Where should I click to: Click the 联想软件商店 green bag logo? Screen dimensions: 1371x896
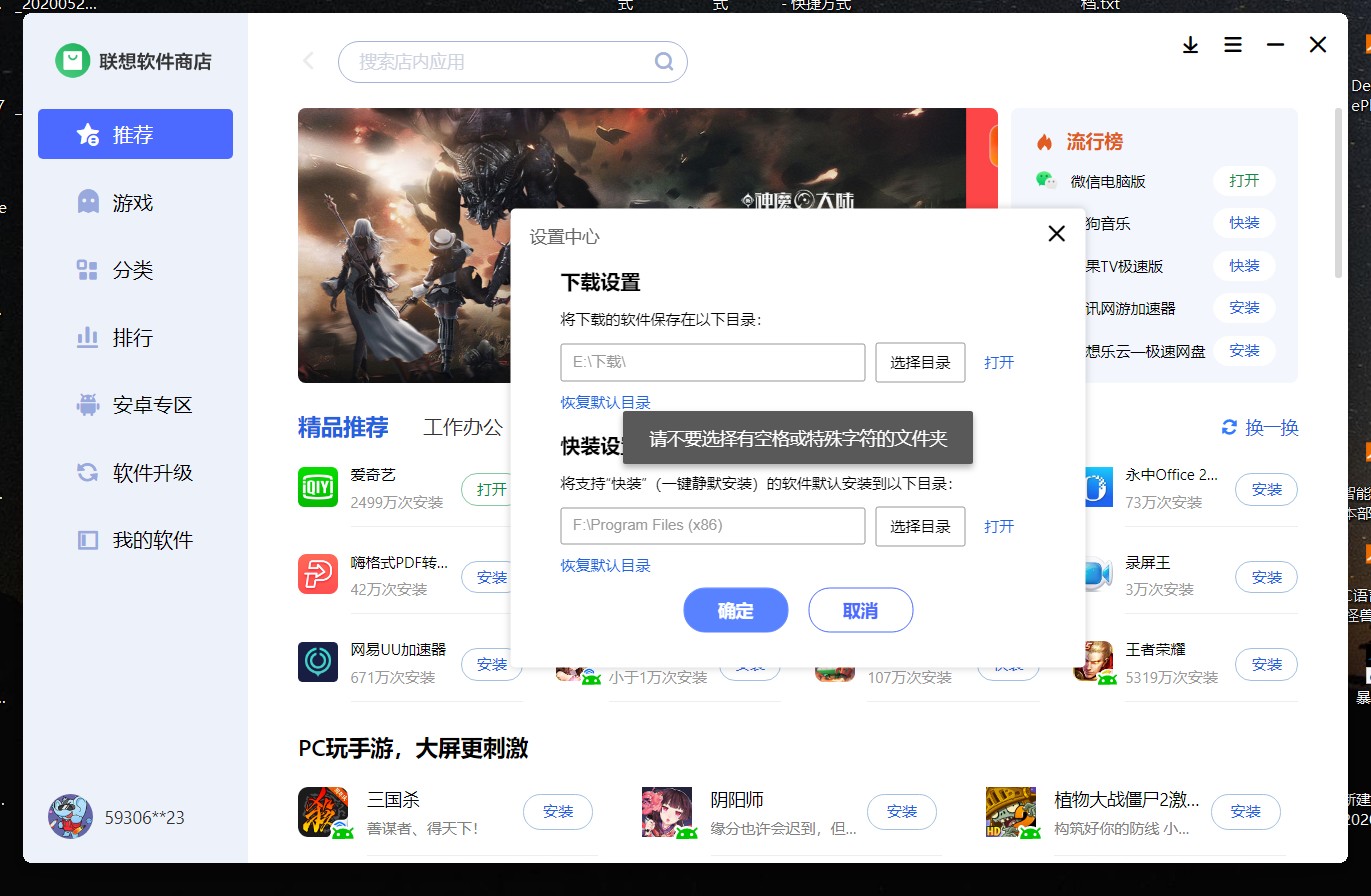[x=73, y=61]
